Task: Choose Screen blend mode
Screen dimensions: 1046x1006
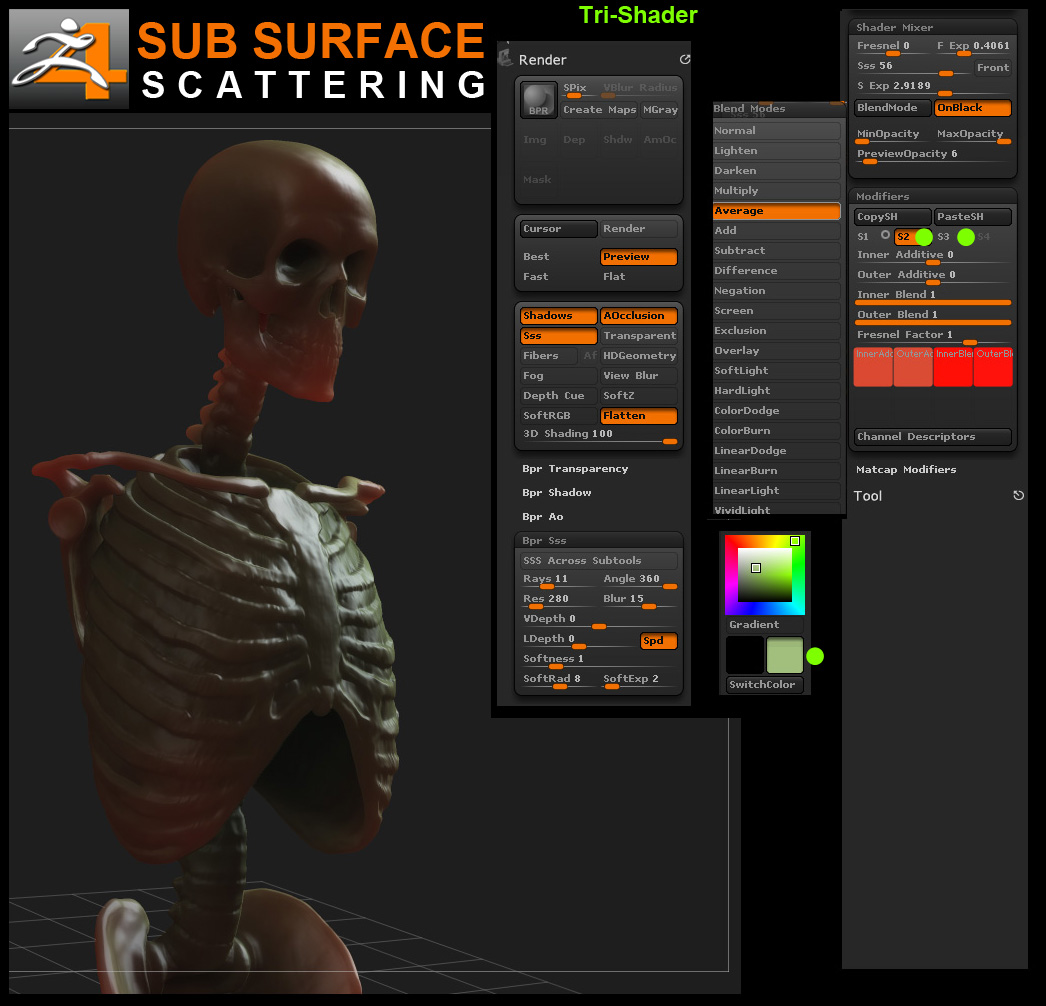Action: (776, 311)
